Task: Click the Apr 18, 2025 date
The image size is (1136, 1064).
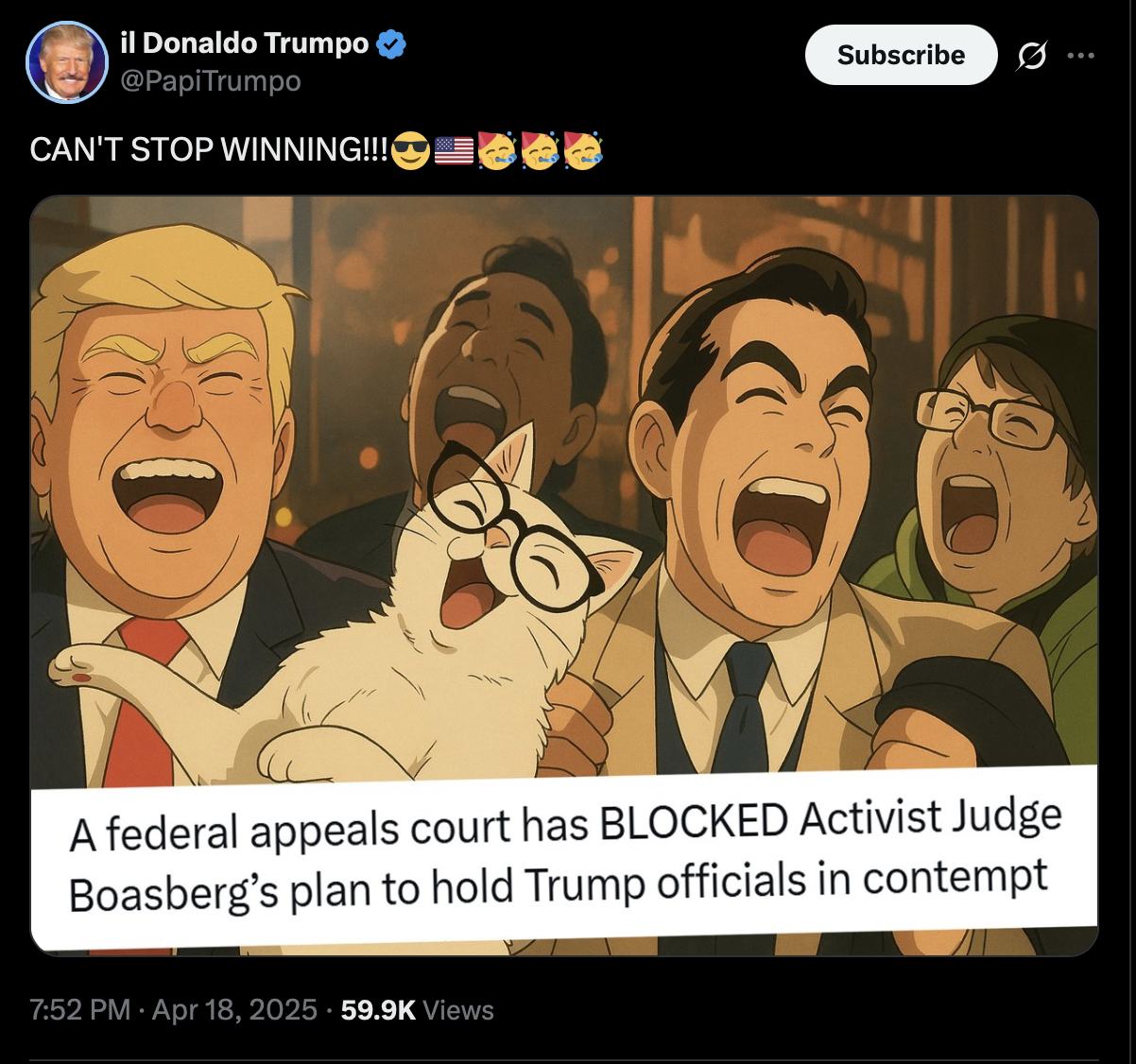Action: [234, 1010]
